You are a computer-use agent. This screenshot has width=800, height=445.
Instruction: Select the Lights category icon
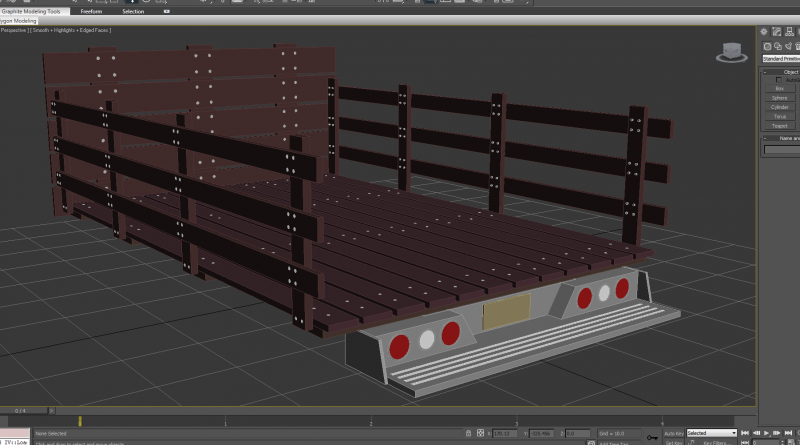(x=788, y=46)
